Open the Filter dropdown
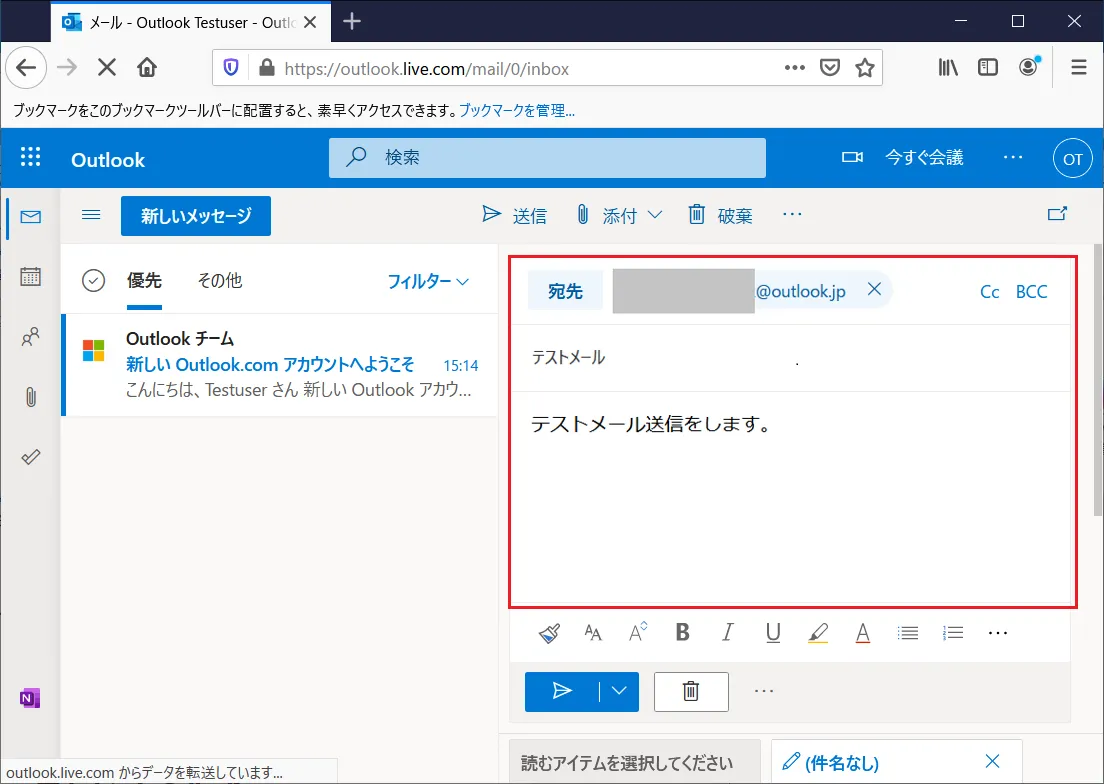1104x784 pixels. (428, 282)
